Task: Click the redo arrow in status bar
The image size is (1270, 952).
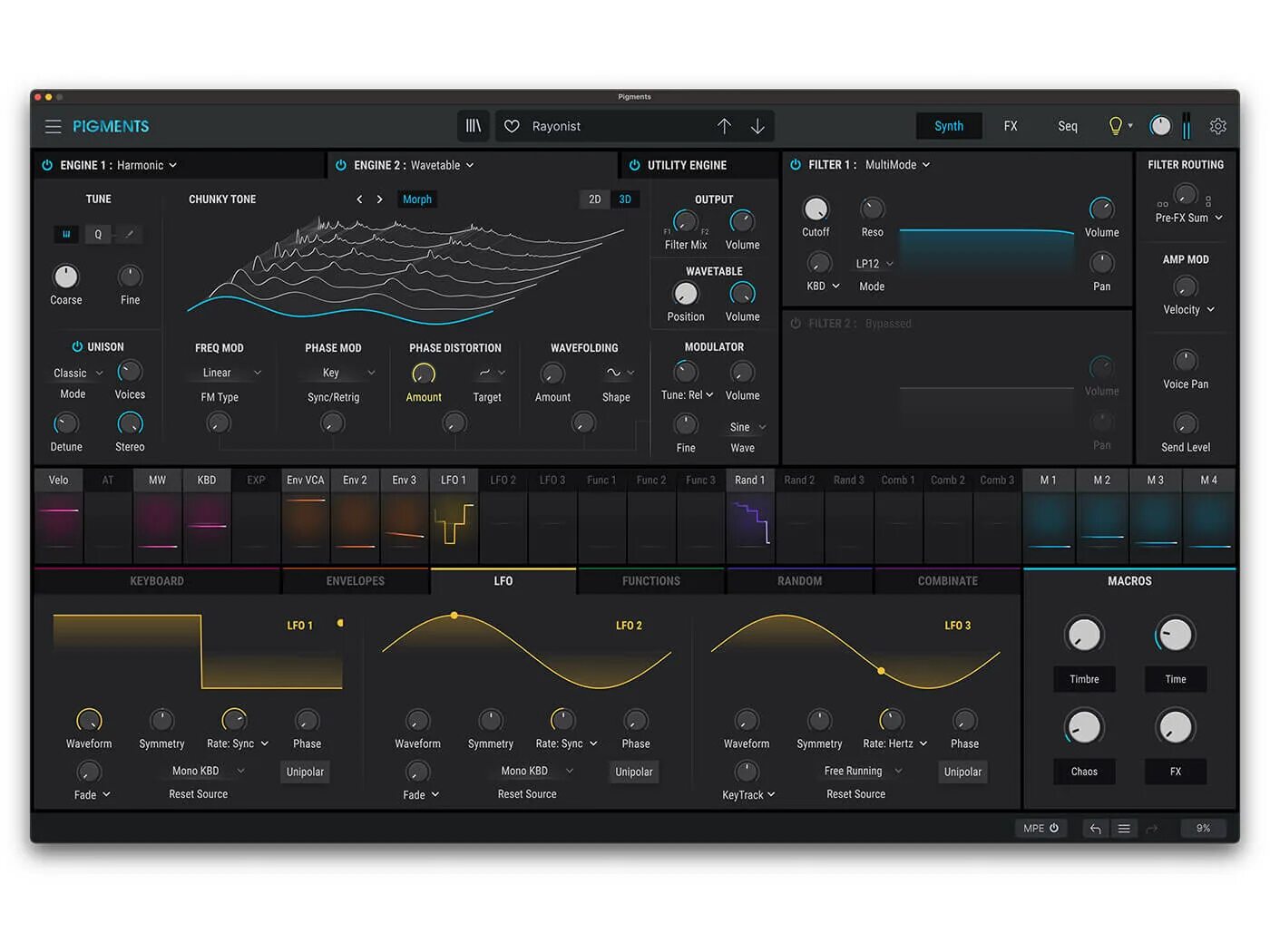Action: coord(1152,828)
